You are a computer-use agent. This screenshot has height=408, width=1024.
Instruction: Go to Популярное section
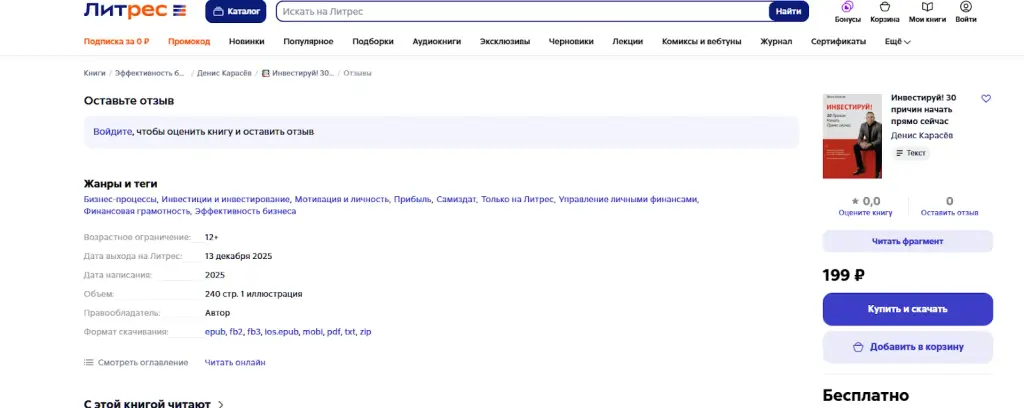pyautogui.click(x=308, y=41)
